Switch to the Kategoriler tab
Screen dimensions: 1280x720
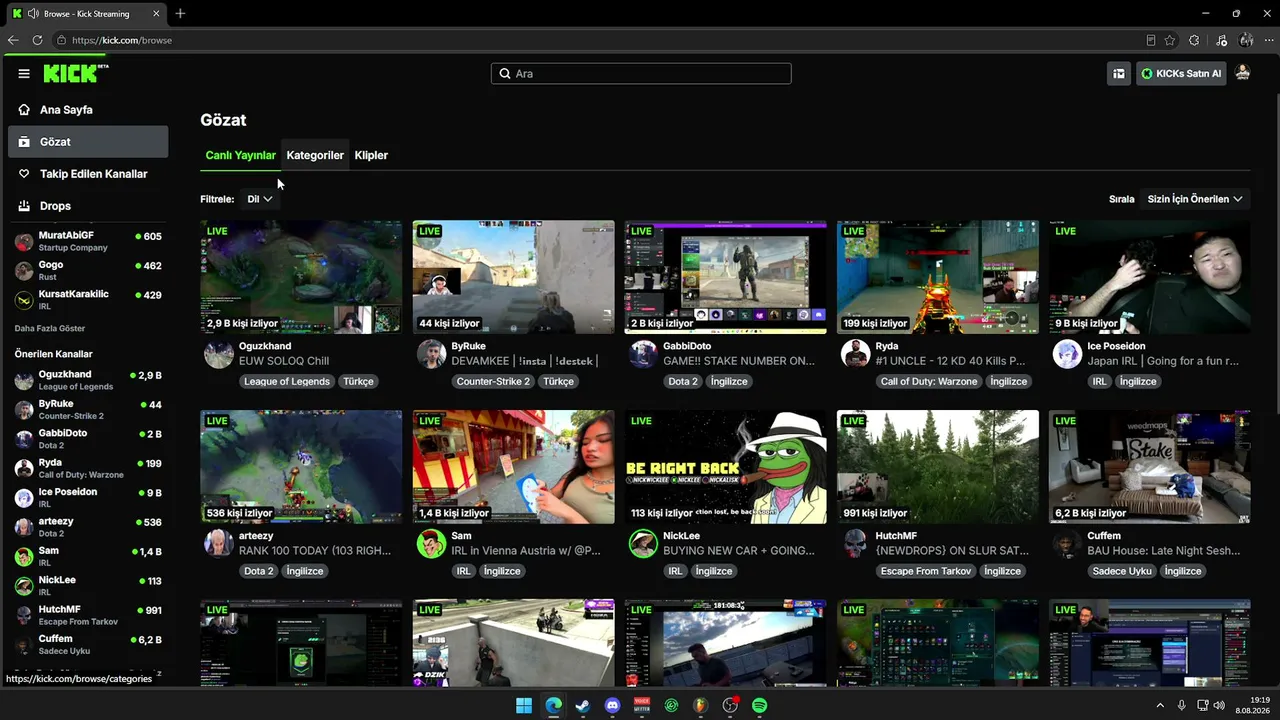[315, 155]
